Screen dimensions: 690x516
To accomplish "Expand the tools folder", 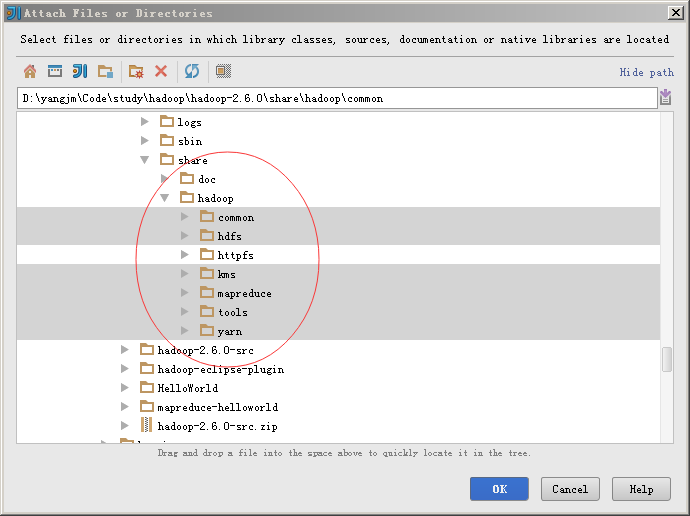I will pyautogui.click(x=185, y=311).
